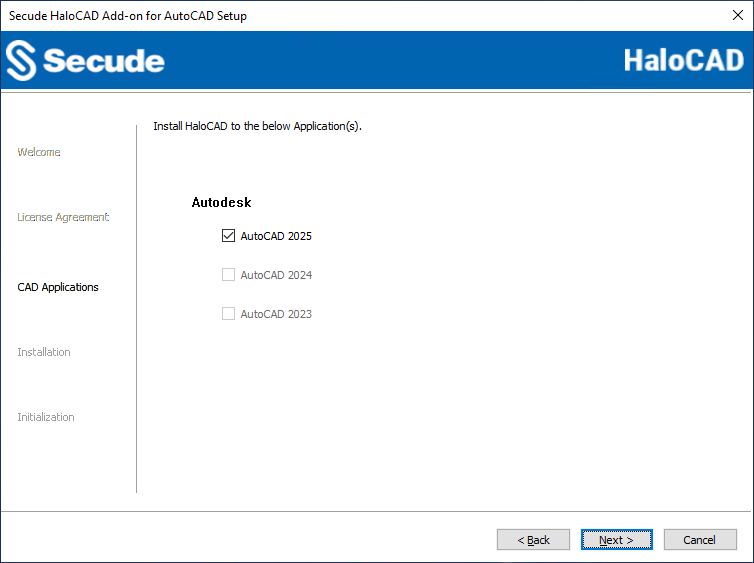Click the Secude wordmark in the banner
This screenshot has width=754, height=563.
[x=104, y=61]
